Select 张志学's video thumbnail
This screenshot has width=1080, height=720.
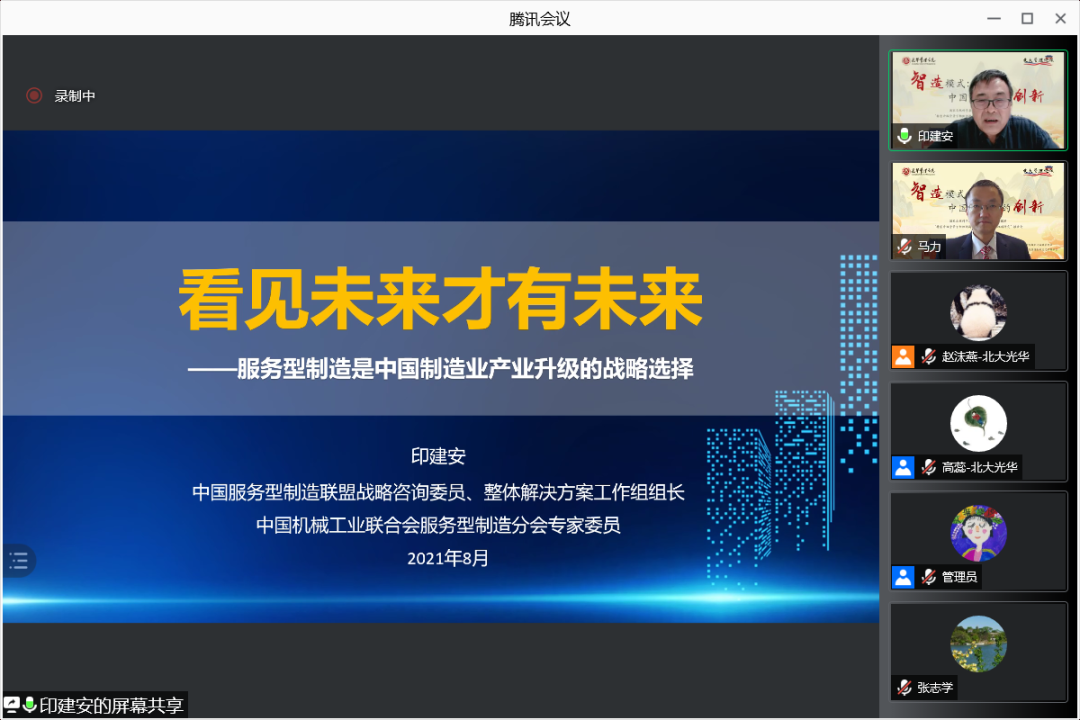click(x=978, y=650)
